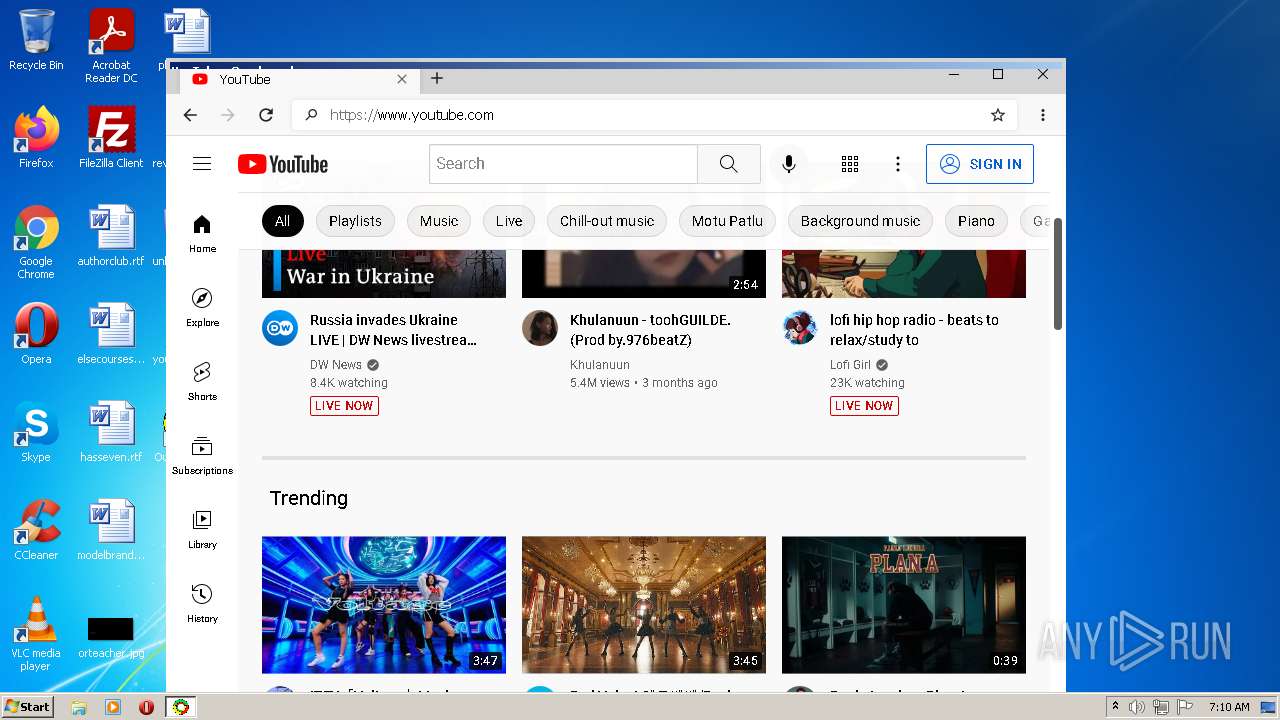Click the taskbar volume speaker icon
This screenshot has width=1280, height=720.
pyautogui.click(x=1137, y=707)
